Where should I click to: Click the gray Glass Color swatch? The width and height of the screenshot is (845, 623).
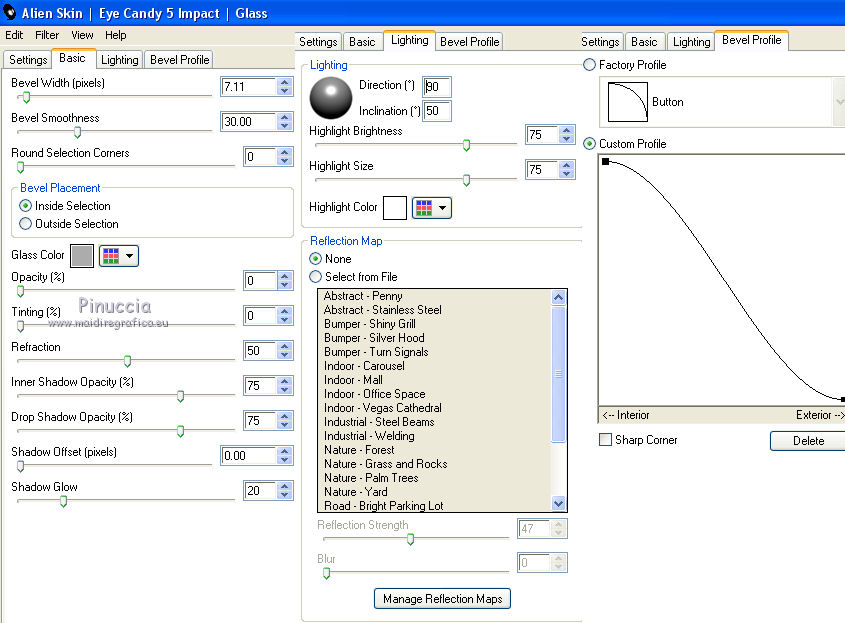point(82,256)
